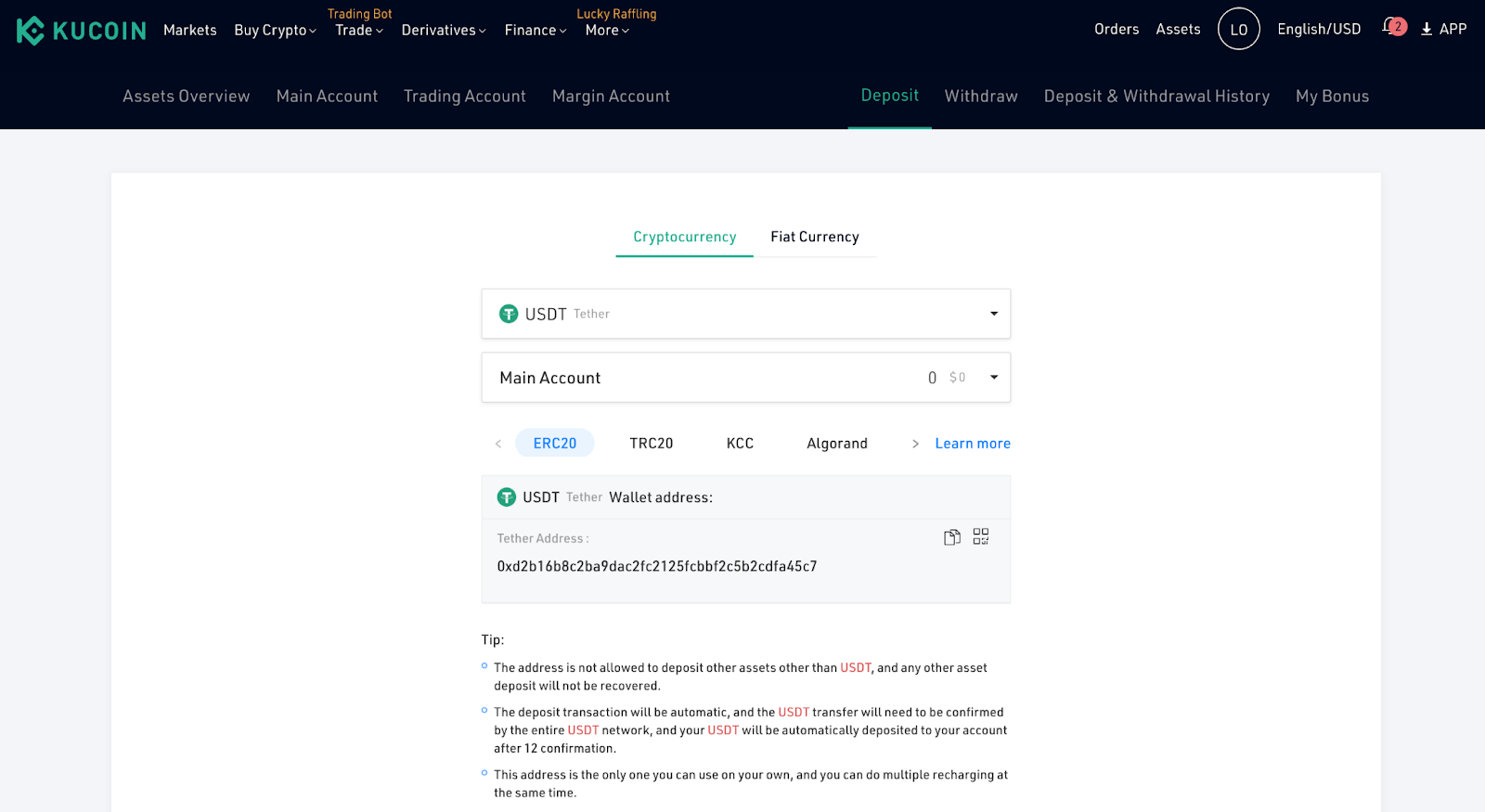Image resolution: width=1485 pixels, height=812 pixels.
Task: Expand the Derivatives menu
Action: coord(444,30)
